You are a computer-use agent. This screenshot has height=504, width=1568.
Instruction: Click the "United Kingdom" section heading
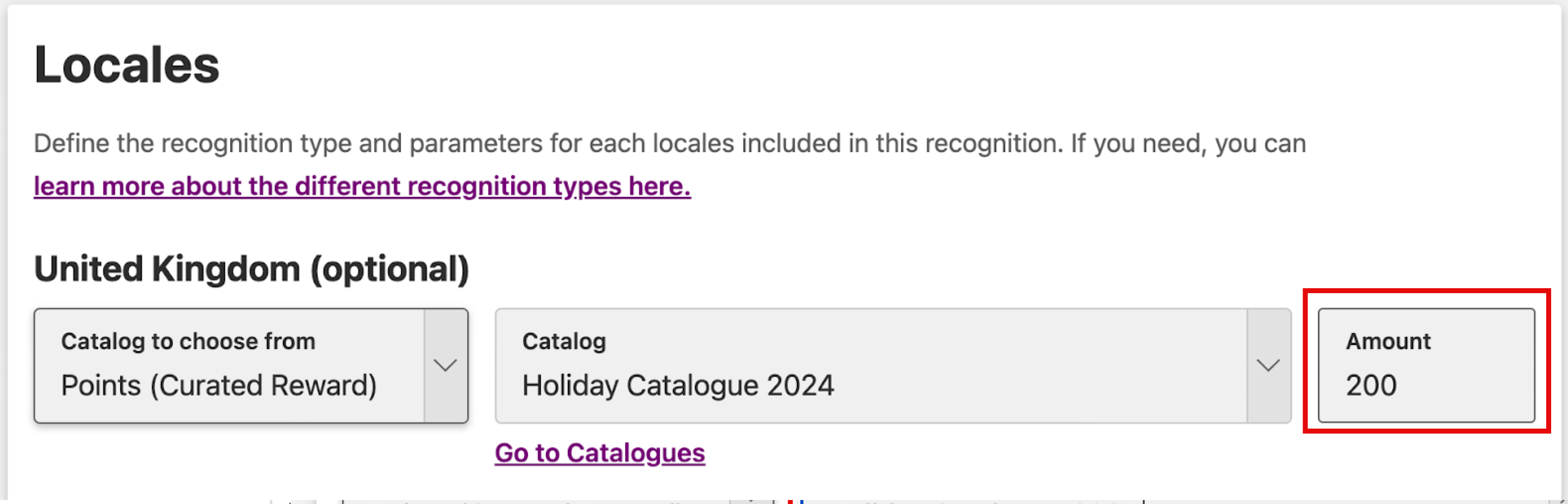coord(167,269)
